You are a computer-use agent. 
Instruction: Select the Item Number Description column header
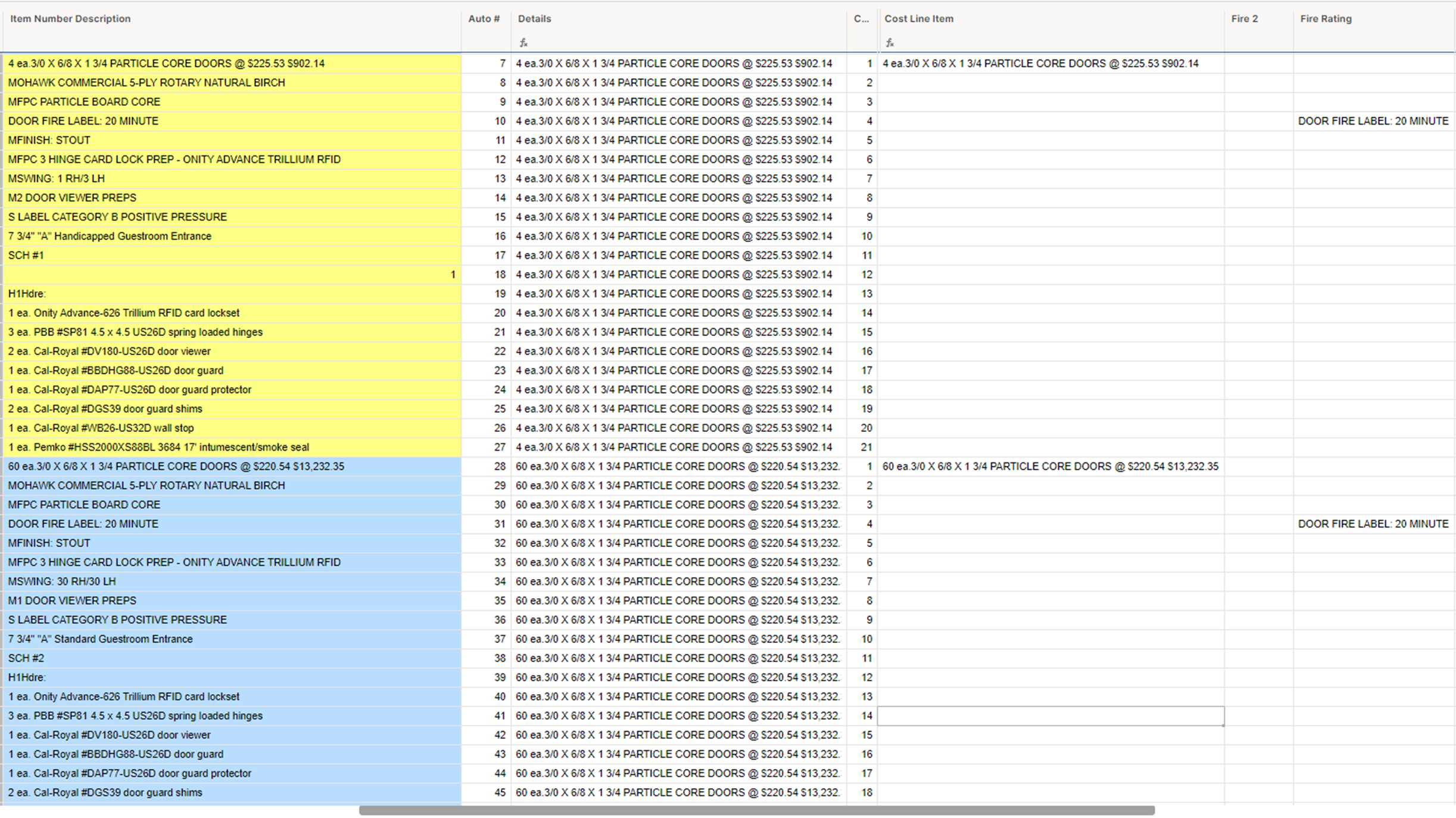coord(70,18)
